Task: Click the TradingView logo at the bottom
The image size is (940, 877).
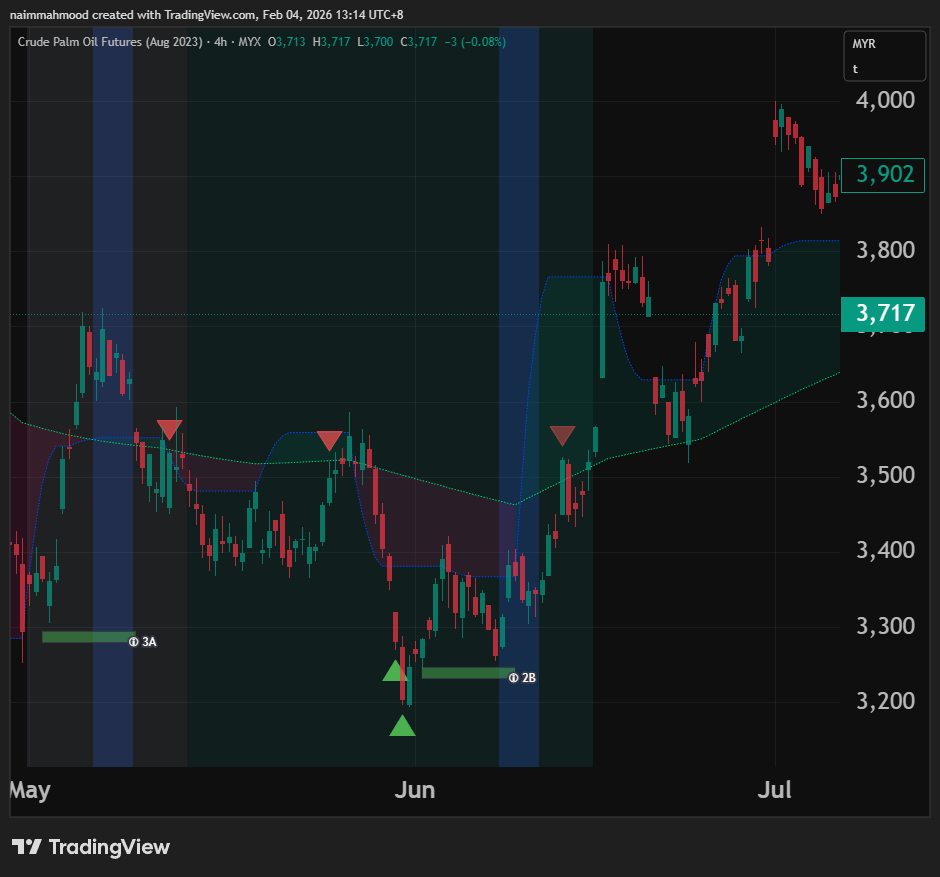Action: 91,847
